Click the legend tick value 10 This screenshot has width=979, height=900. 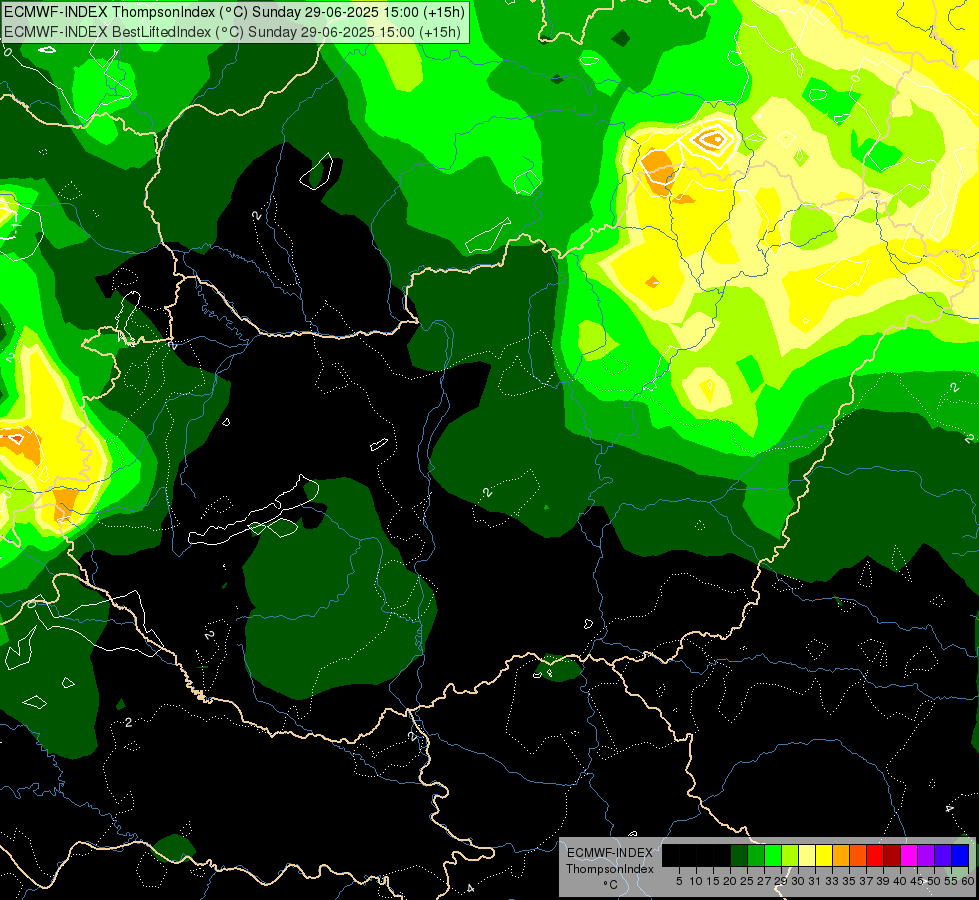tap(696, 881)
